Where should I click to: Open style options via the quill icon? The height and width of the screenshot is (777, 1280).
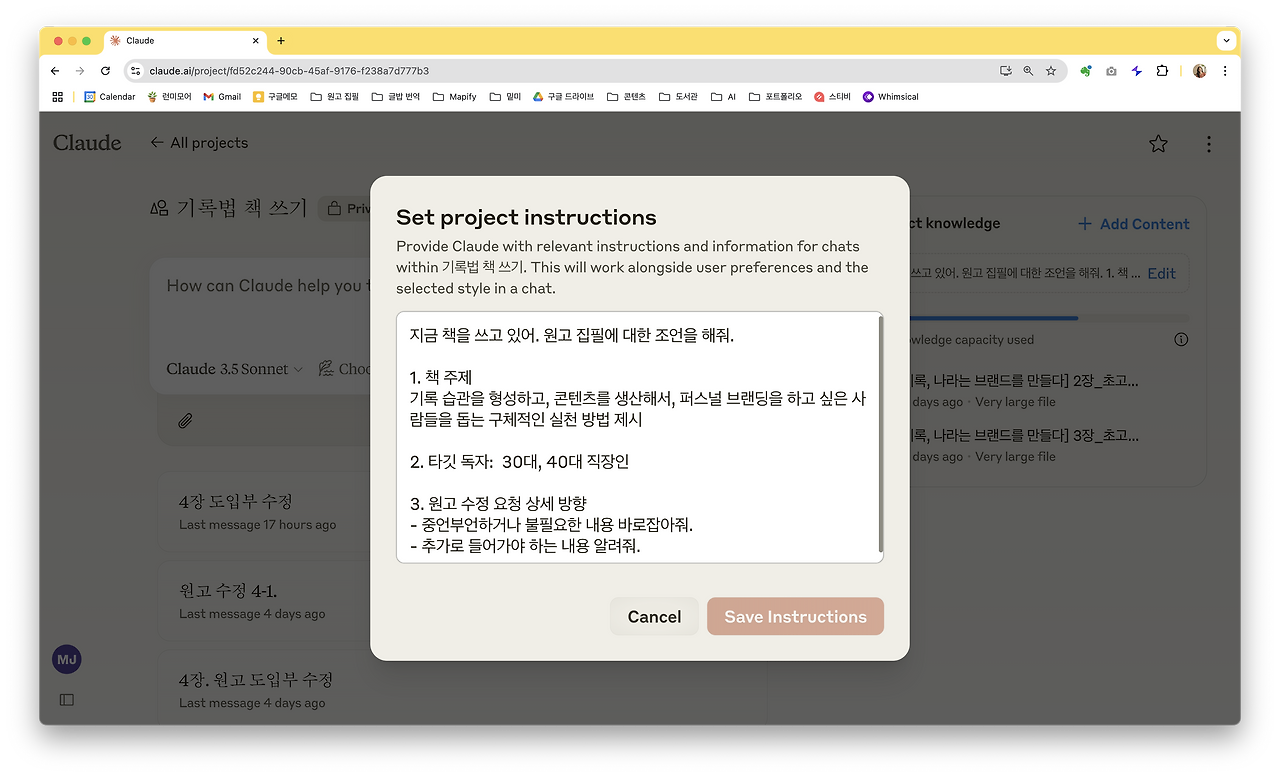pos(325,368)
